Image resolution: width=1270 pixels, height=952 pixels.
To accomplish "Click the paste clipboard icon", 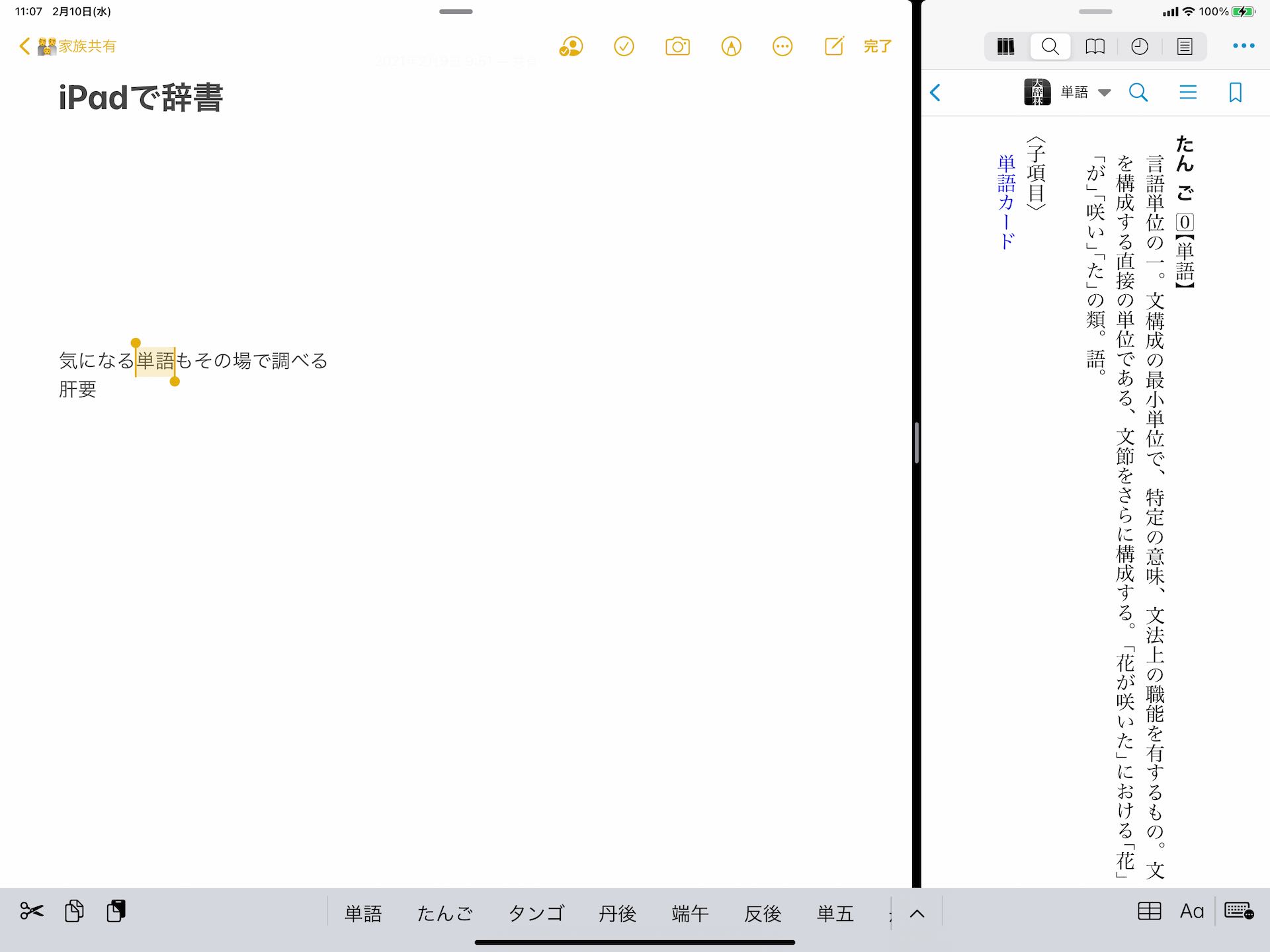I will click(116, 911).
